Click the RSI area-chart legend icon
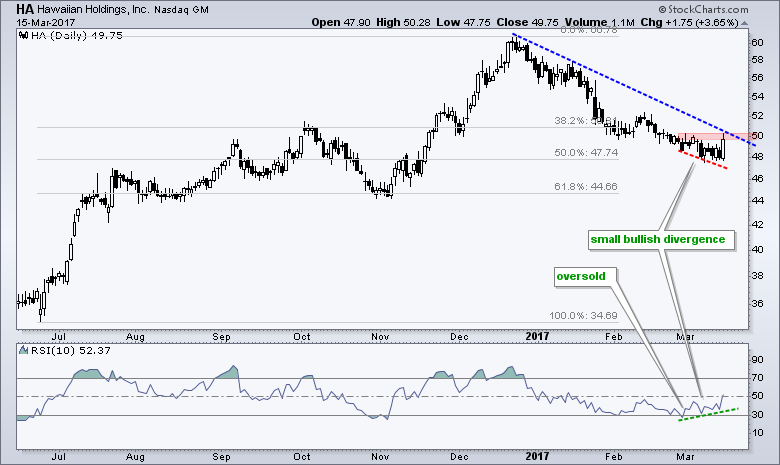Screen dimensions: 780x465 click(23, 350)
